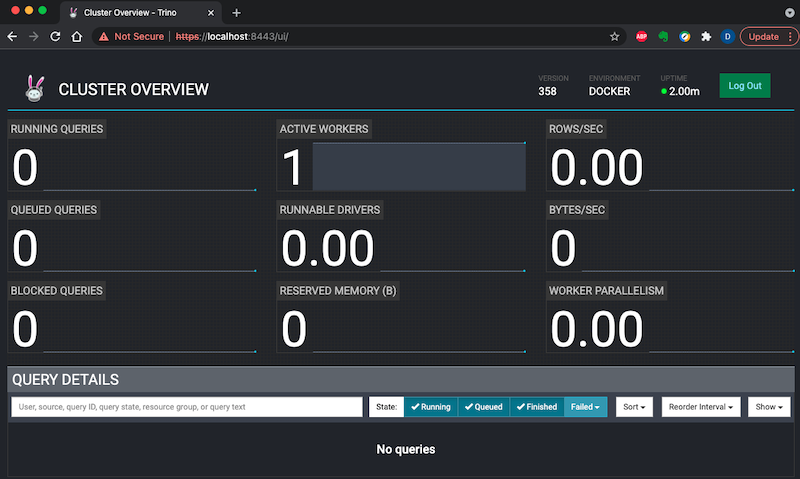Screen dimensions: 800x479
Task: Open the Evernote elephant extension
Action: tap(663, 37)
